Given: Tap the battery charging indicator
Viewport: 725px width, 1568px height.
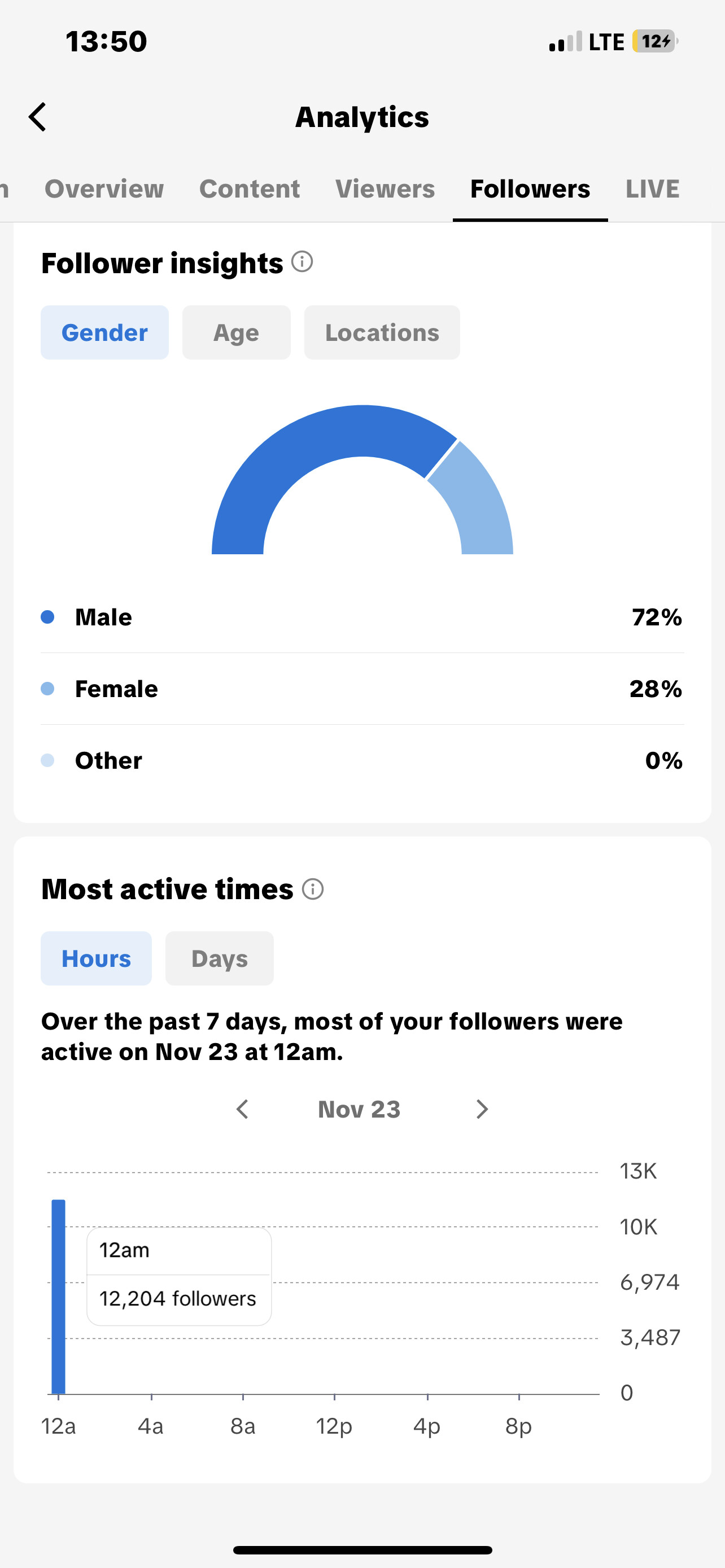Looking at the screenshot, I should 654,41.
